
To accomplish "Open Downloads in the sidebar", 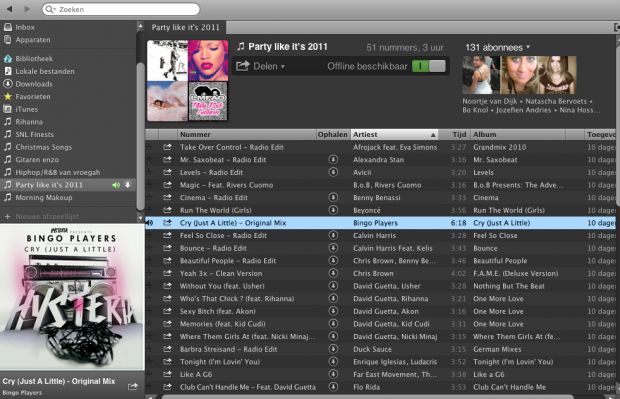I will coord(28,84).
